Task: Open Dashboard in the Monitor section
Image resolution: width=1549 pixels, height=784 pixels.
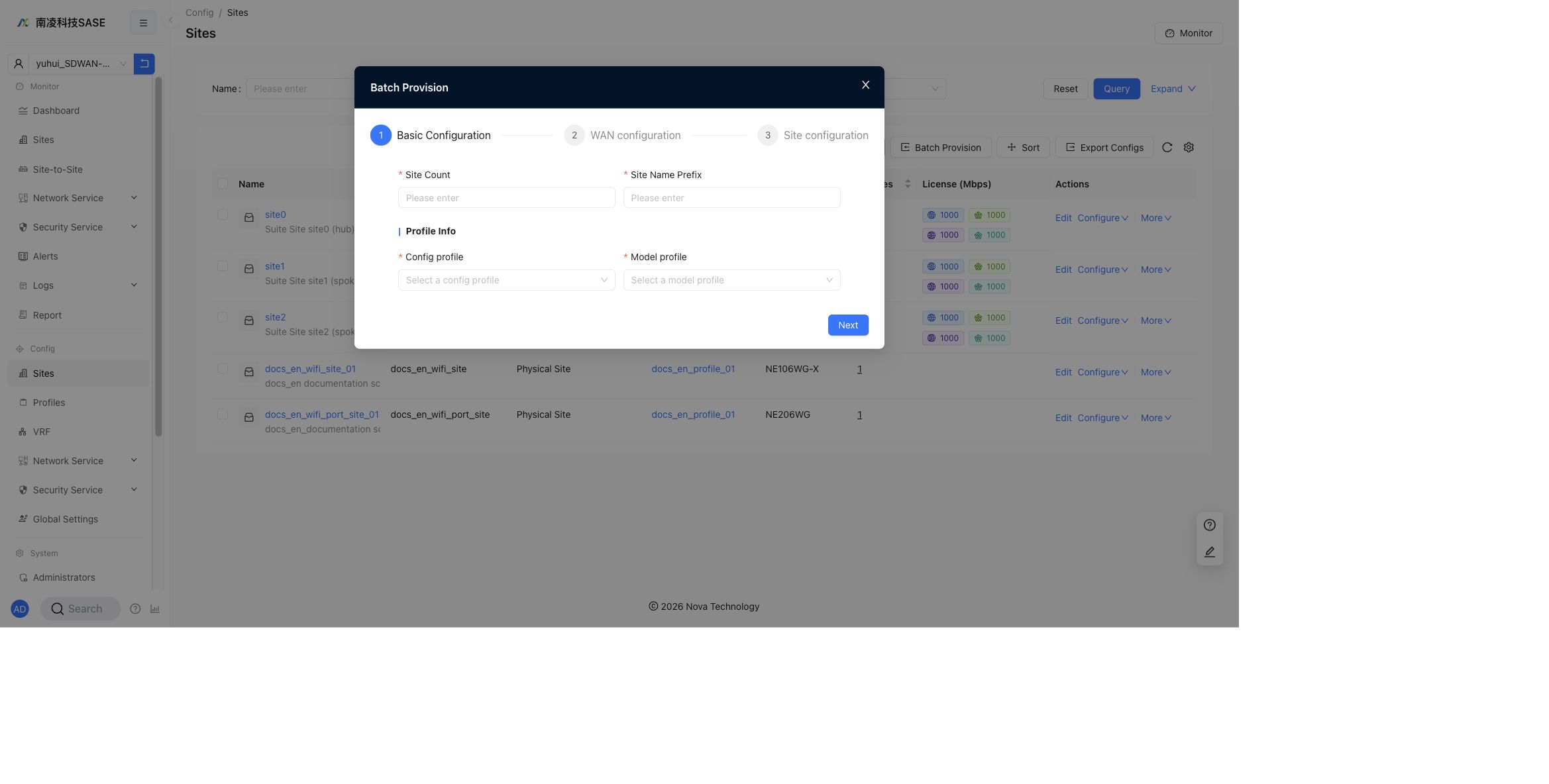Action: [79, 111]
